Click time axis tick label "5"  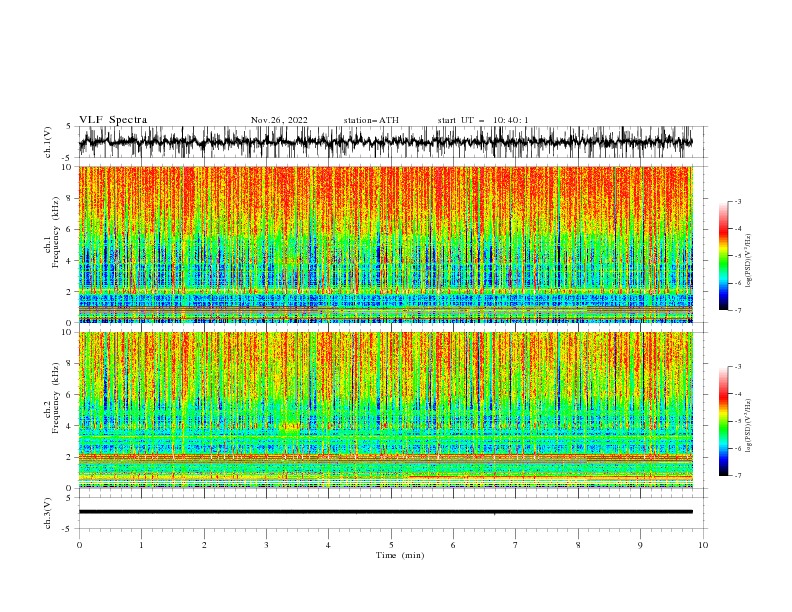[391, 545]
